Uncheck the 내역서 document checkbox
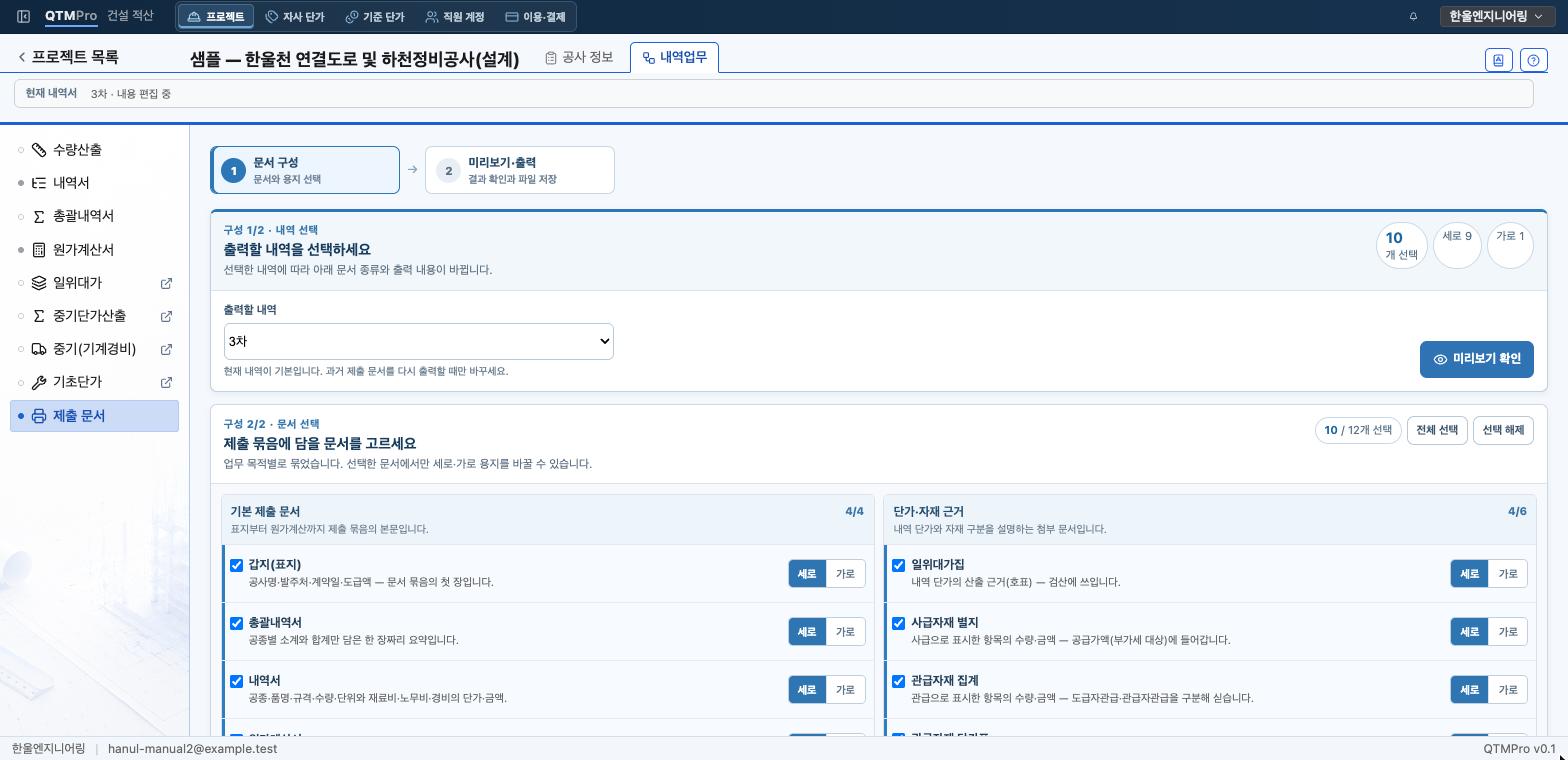The width and height of the screenshot is (1568, 760). point(237,681)
